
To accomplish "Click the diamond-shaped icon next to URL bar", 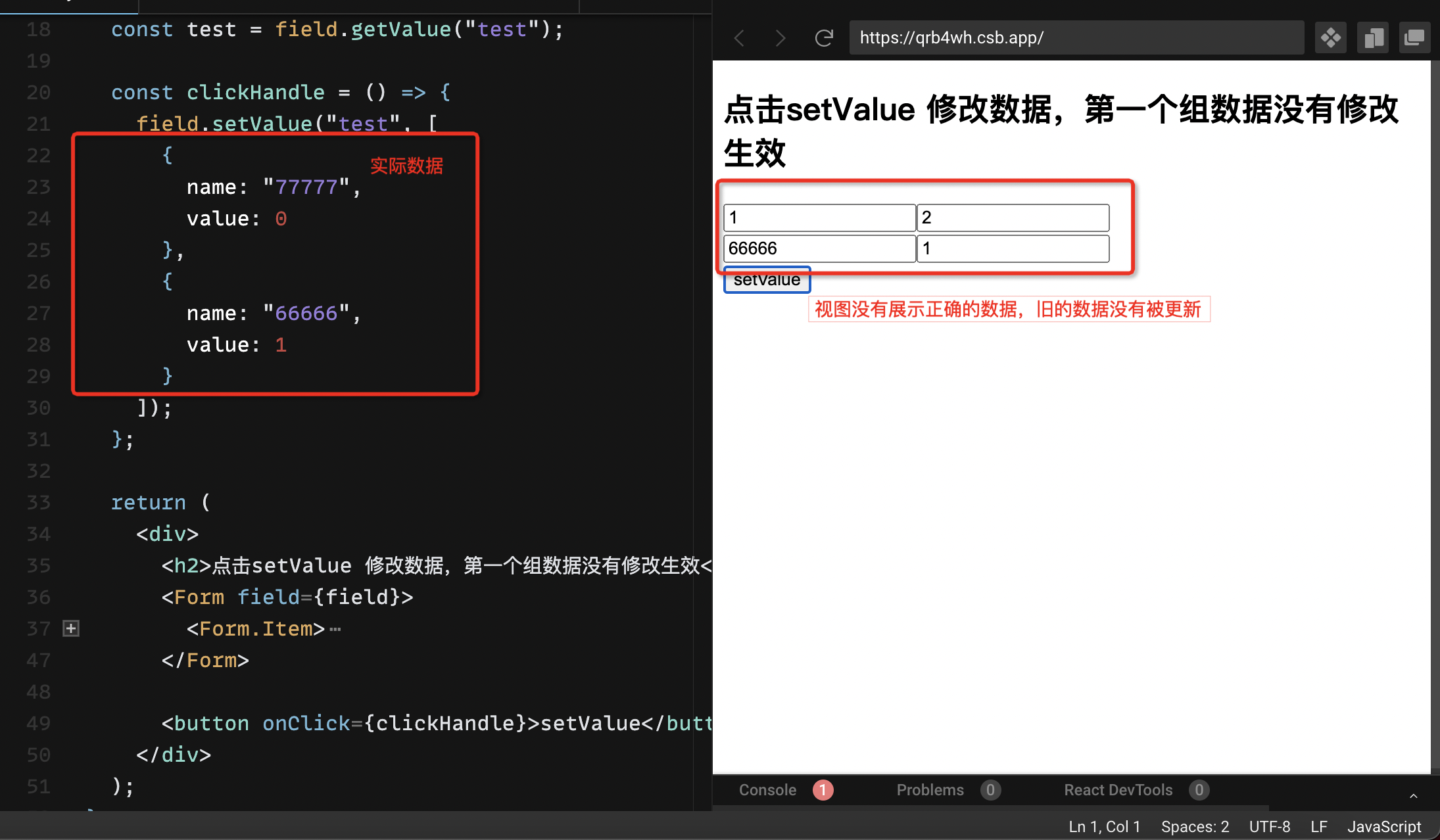I will pyautogui.click(x=1331, y=37).
